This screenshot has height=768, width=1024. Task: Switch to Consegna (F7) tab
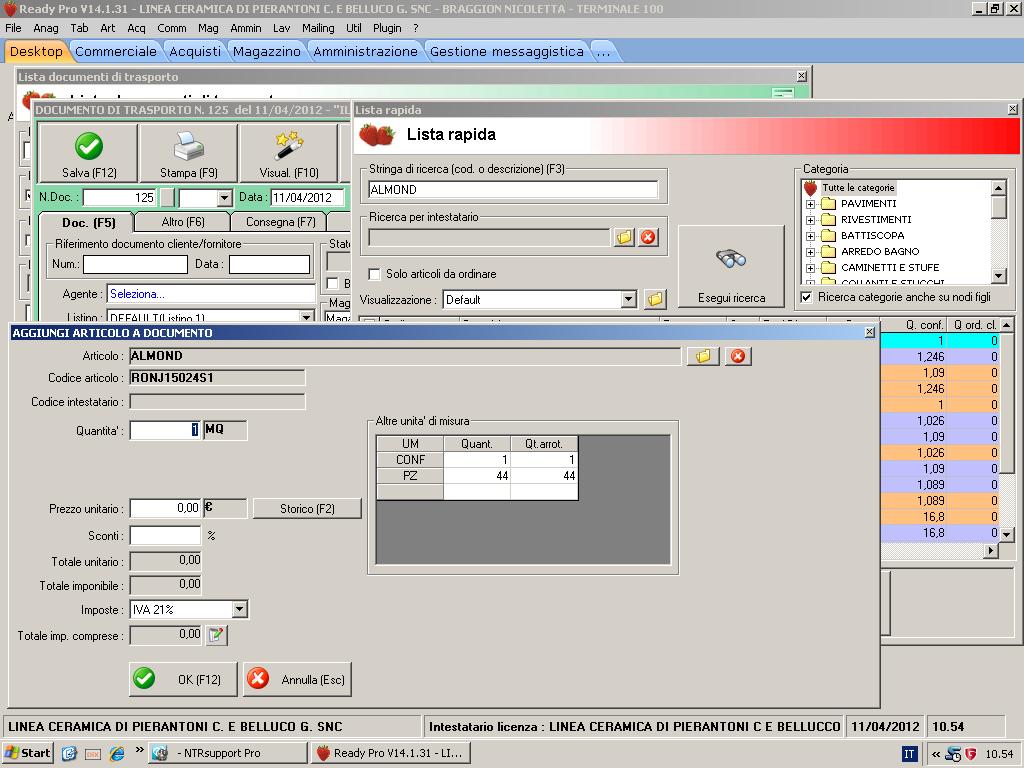point(281,222)
